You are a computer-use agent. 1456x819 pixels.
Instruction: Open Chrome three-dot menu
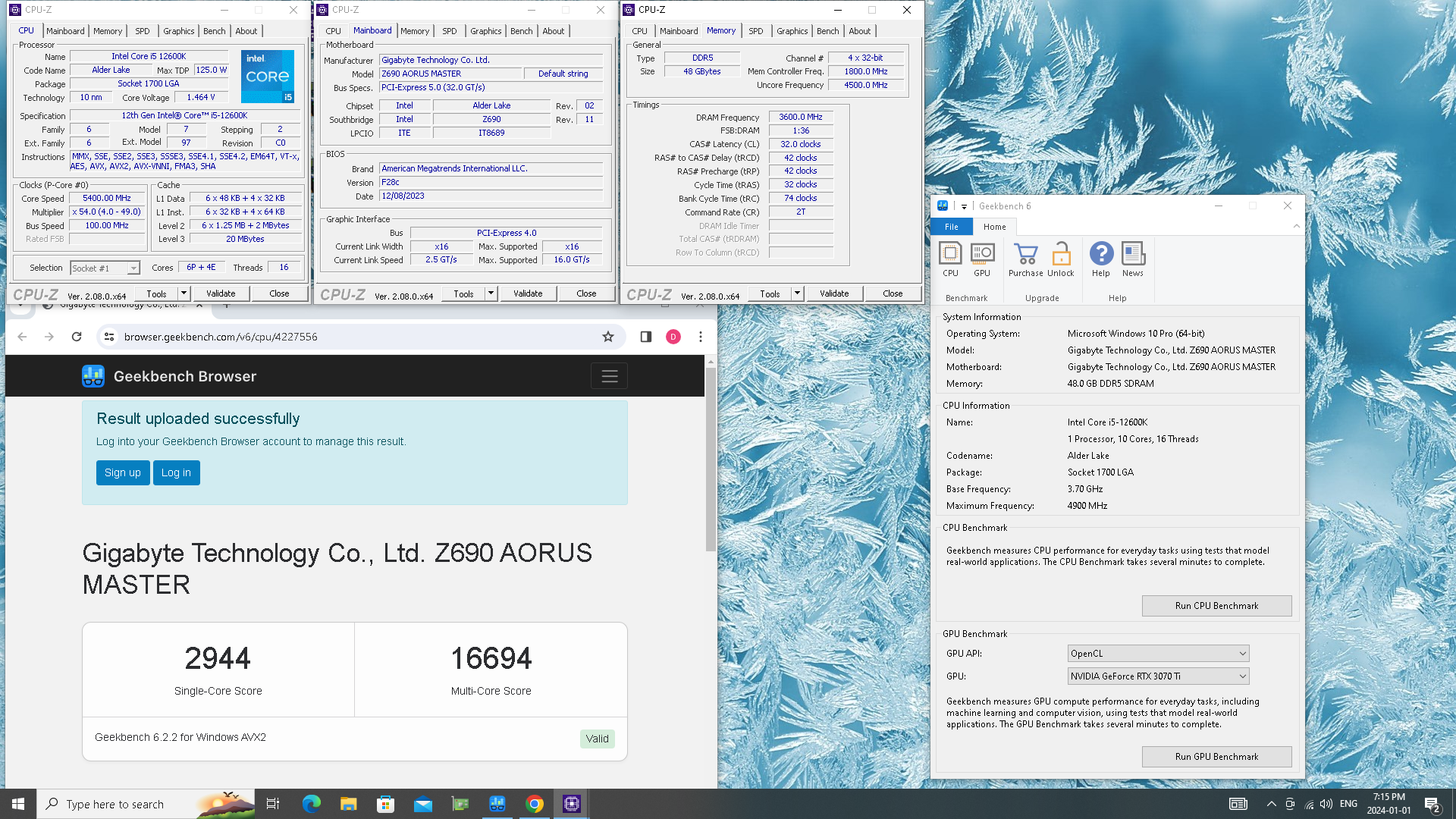pos(701,337)
